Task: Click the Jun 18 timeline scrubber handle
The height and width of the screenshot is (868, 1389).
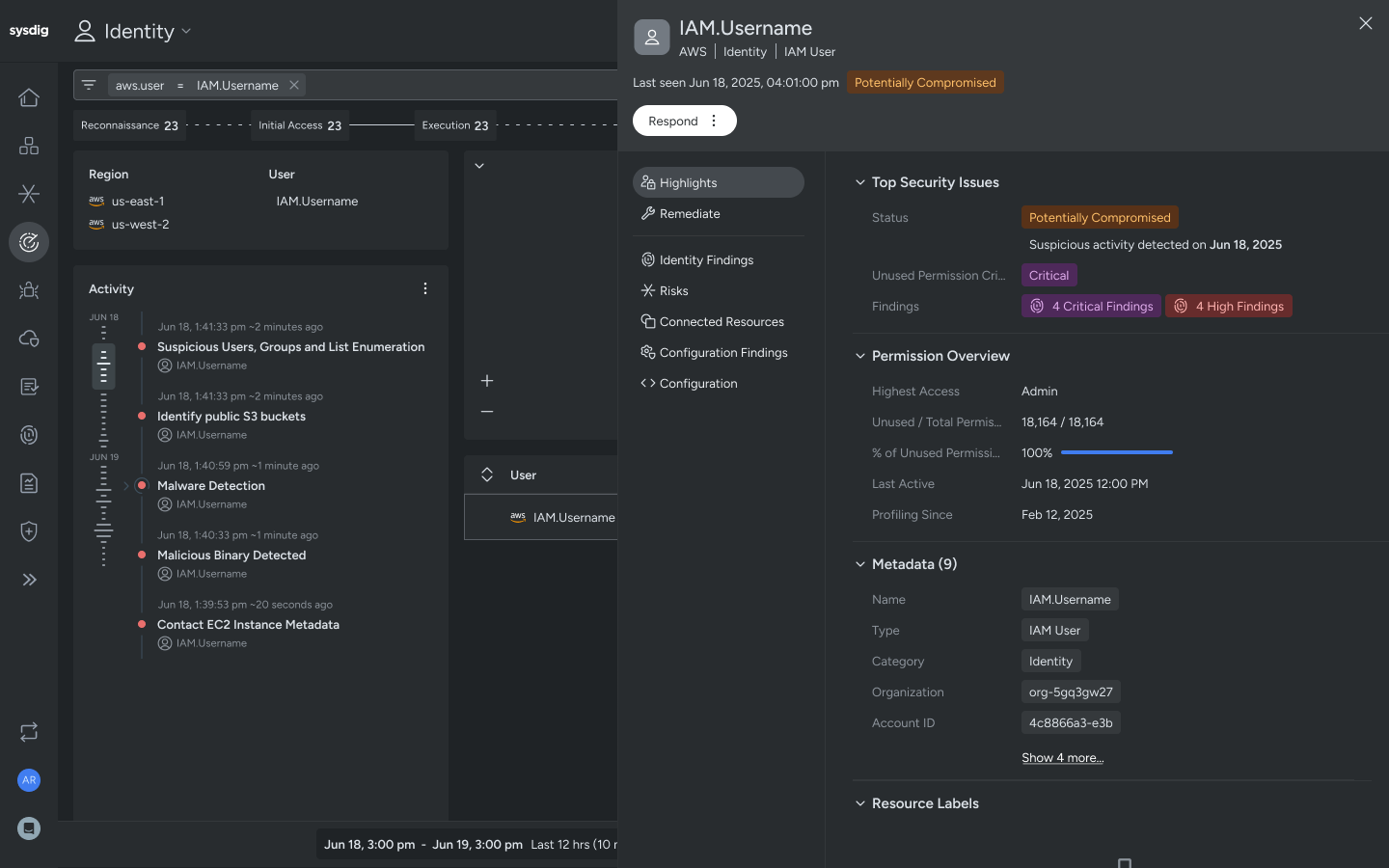Action: click(x=103, y=366)
